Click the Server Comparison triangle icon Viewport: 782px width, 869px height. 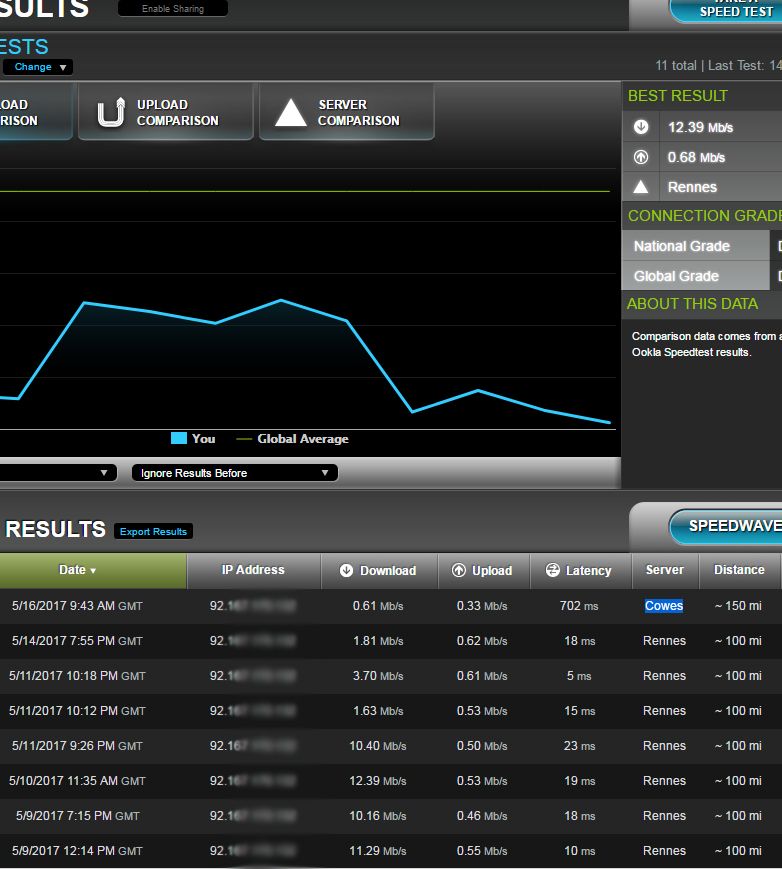point(291,113)
